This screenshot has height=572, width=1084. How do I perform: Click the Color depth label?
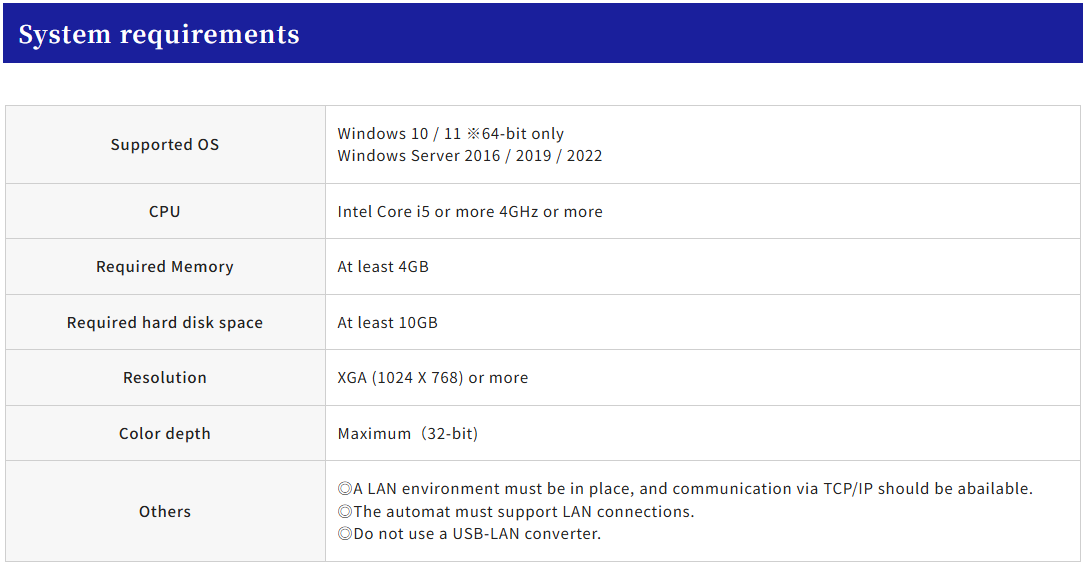coord(165,433)
